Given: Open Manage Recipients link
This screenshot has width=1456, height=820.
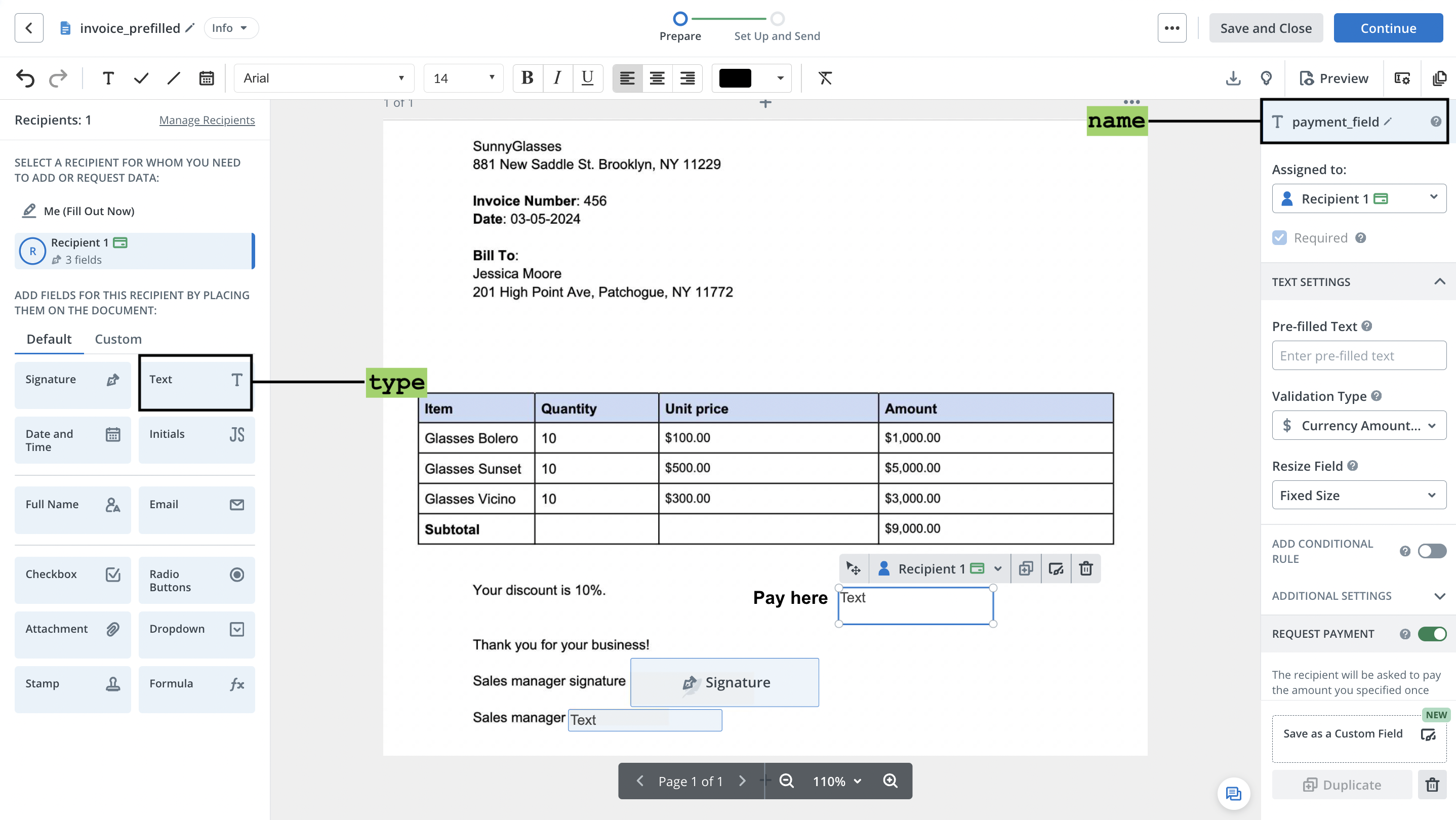Looking at the screenshot, I should point(207,120).
